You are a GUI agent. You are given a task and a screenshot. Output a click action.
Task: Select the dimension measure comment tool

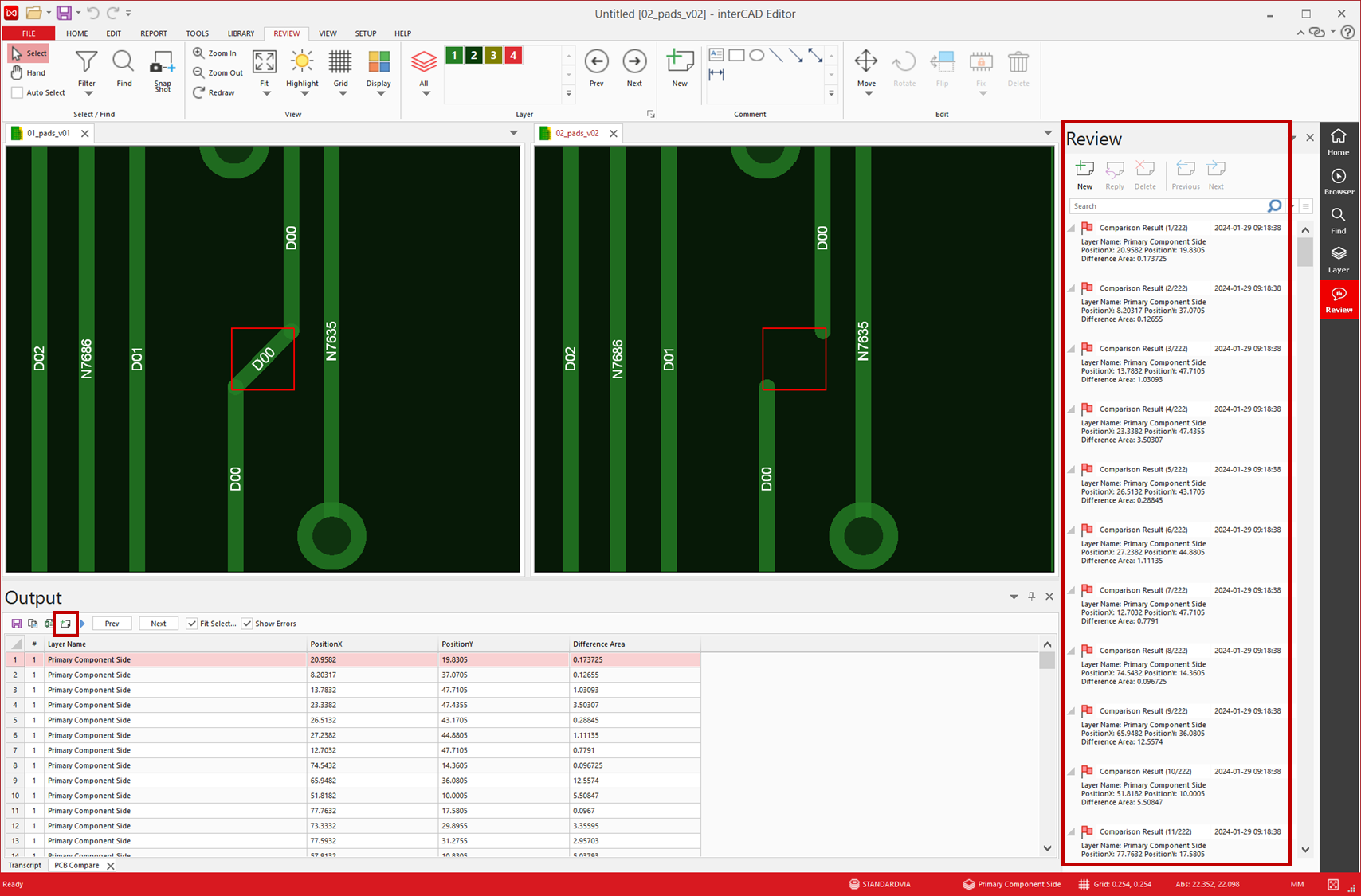tap(716, 74)
